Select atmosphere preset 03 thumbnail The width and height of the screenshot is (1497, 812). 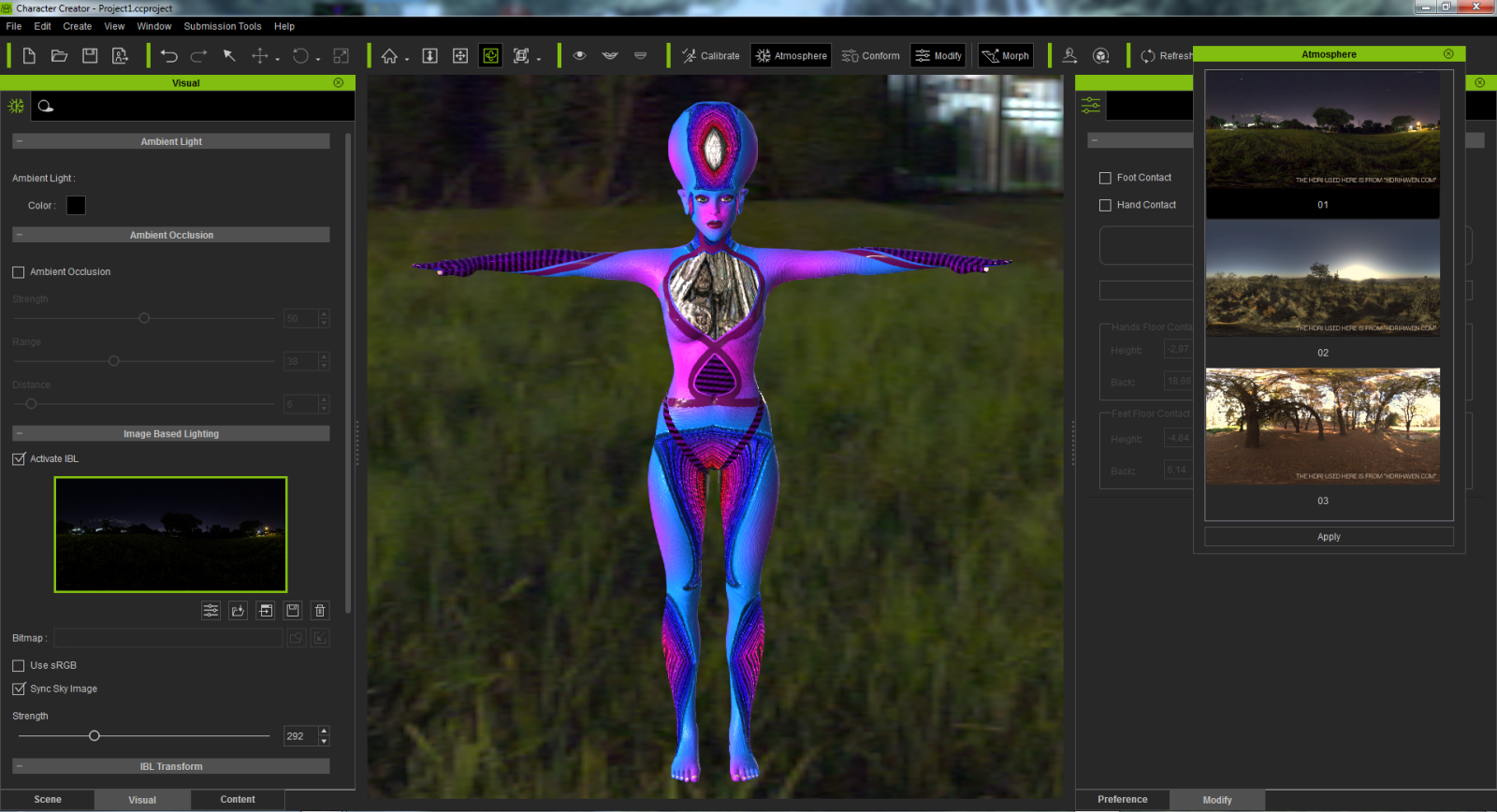[x=1323, y=427]
